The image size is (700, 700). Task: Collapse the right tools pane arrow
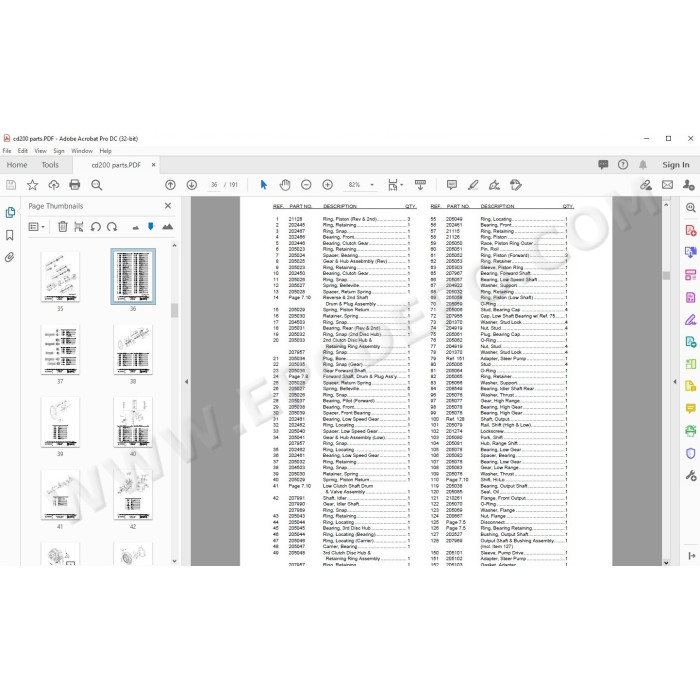click(x=675, y=381)
